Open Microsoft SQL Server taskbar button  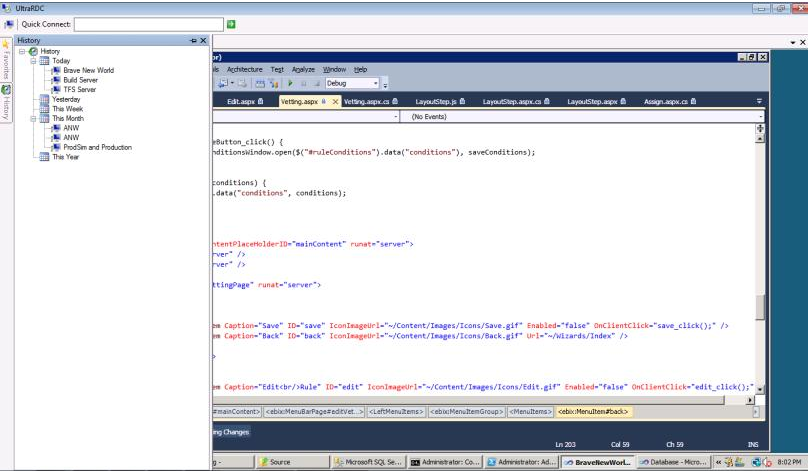[x=367, y=462]
